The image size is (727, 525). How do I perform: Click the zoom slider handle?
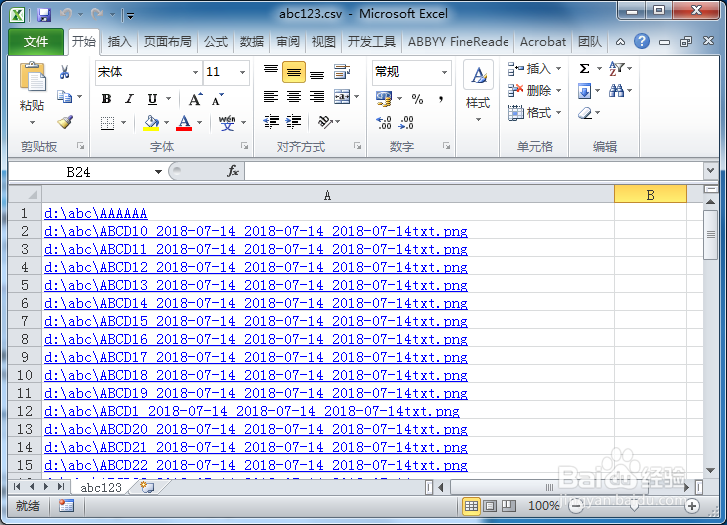click(634, 506)
